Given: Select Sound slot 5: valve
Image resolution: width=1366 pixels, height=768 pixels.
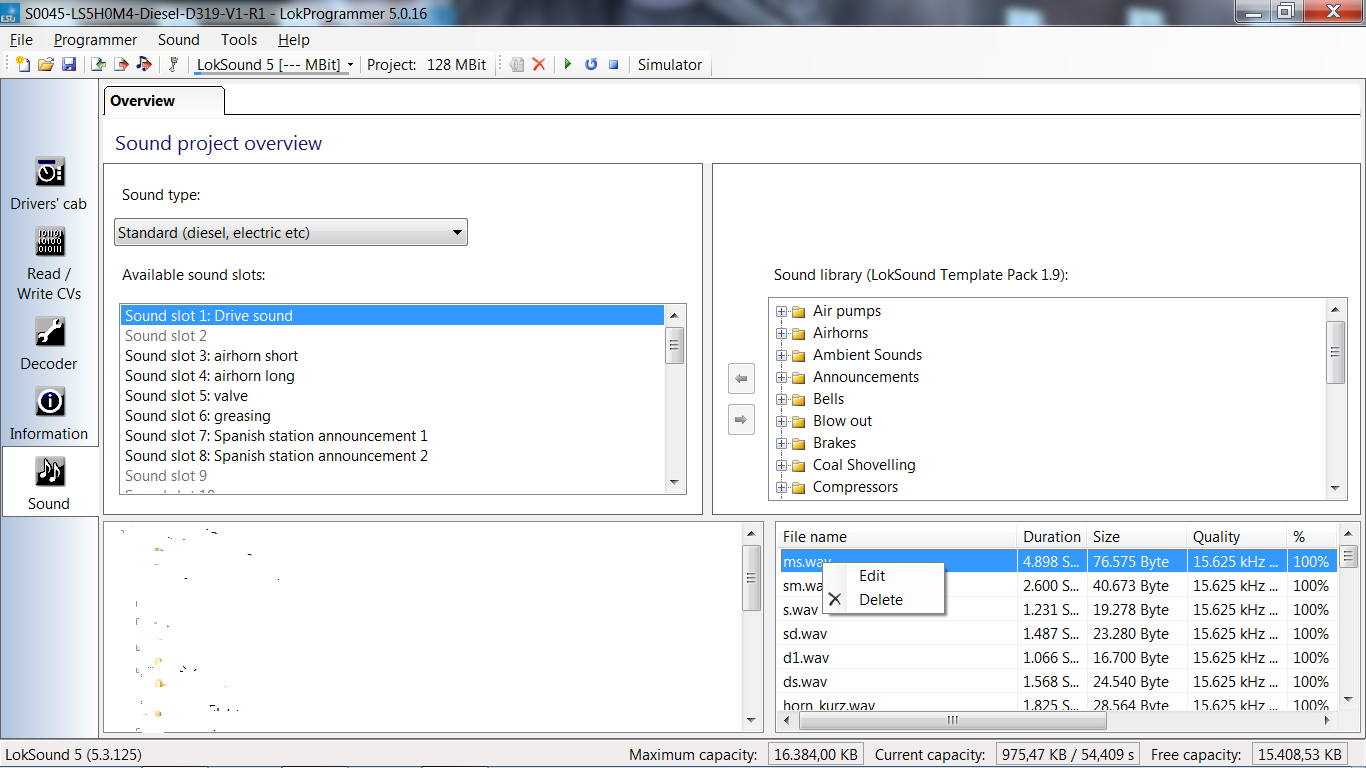Looking at the screenshot, I should point(392,396).
